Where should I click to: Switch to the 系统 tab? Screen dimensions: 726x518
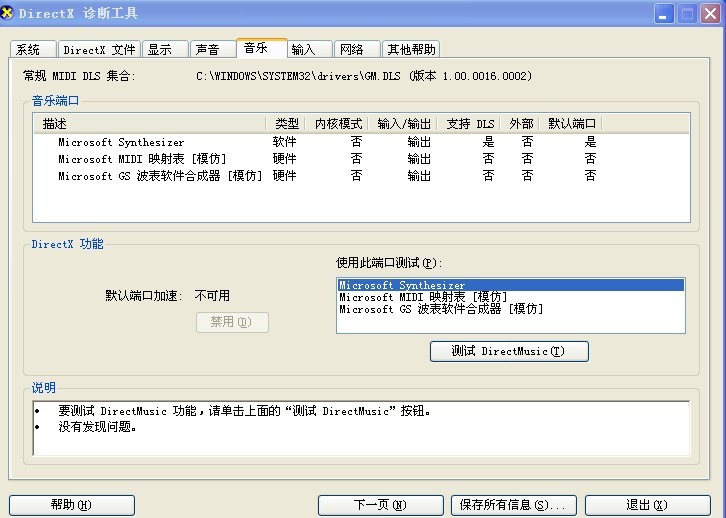tap(33, 49)
